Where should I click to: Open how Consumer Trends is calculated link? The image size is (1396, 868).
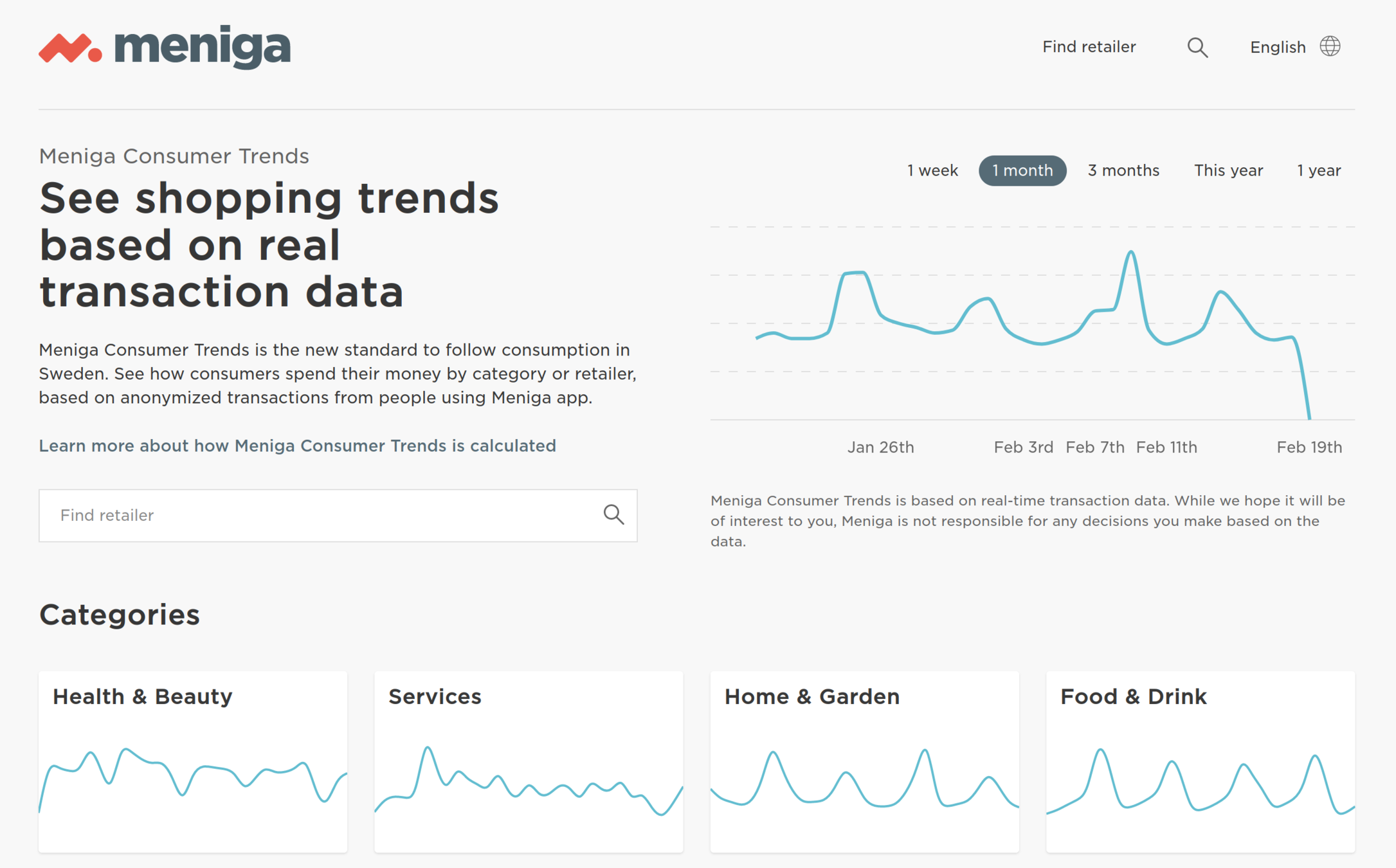297,446
